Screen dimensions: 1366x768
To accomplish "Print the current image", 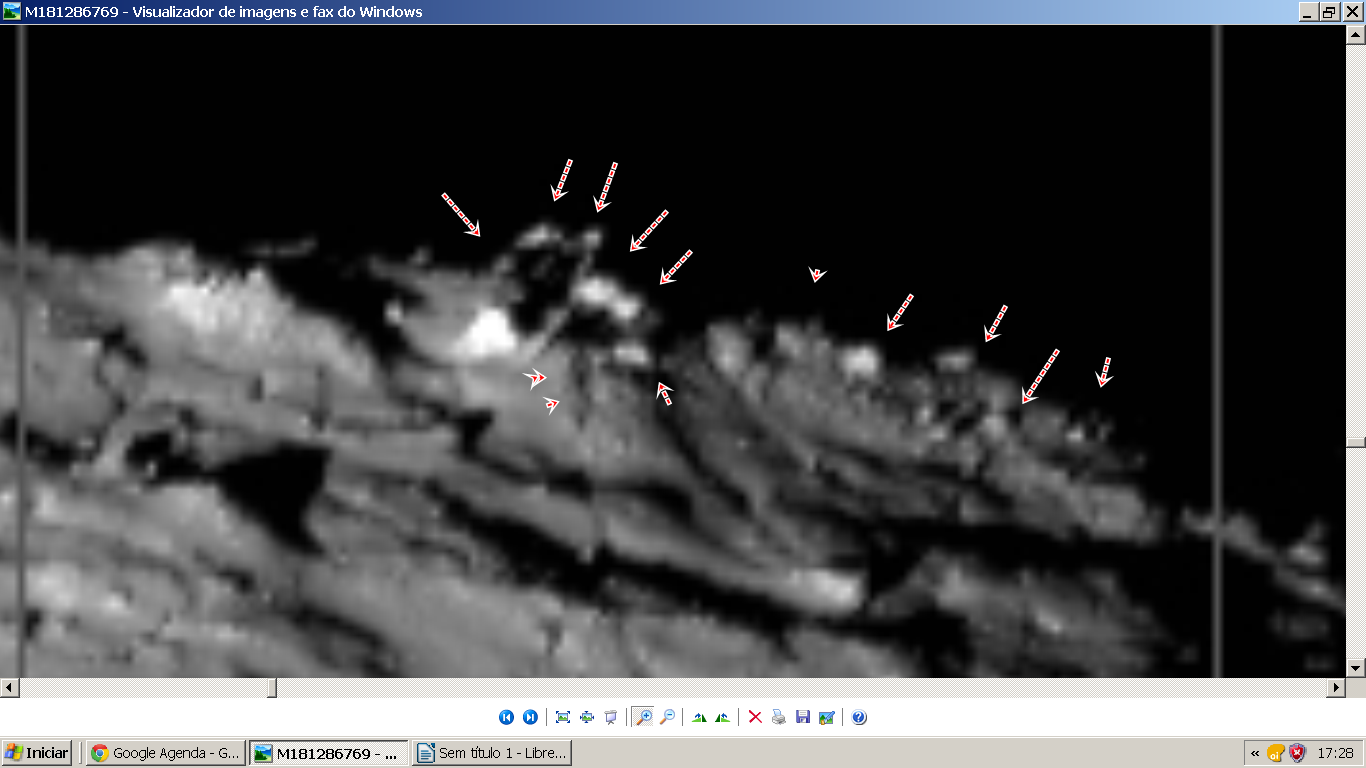I will pyautogui.click(x=779, y=717).
